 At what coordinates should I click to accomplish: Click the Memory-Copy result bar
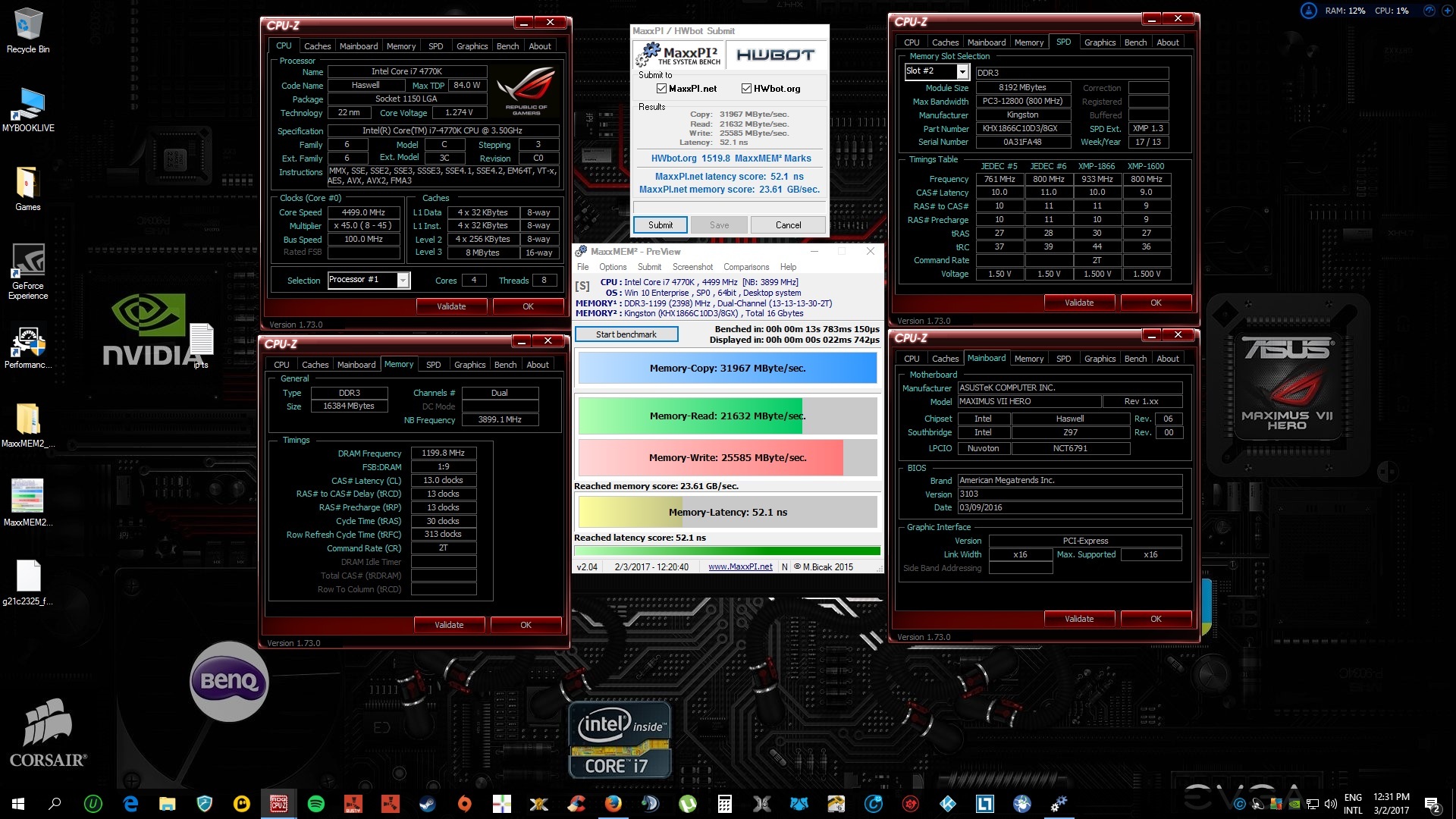(x=727, y=369)
